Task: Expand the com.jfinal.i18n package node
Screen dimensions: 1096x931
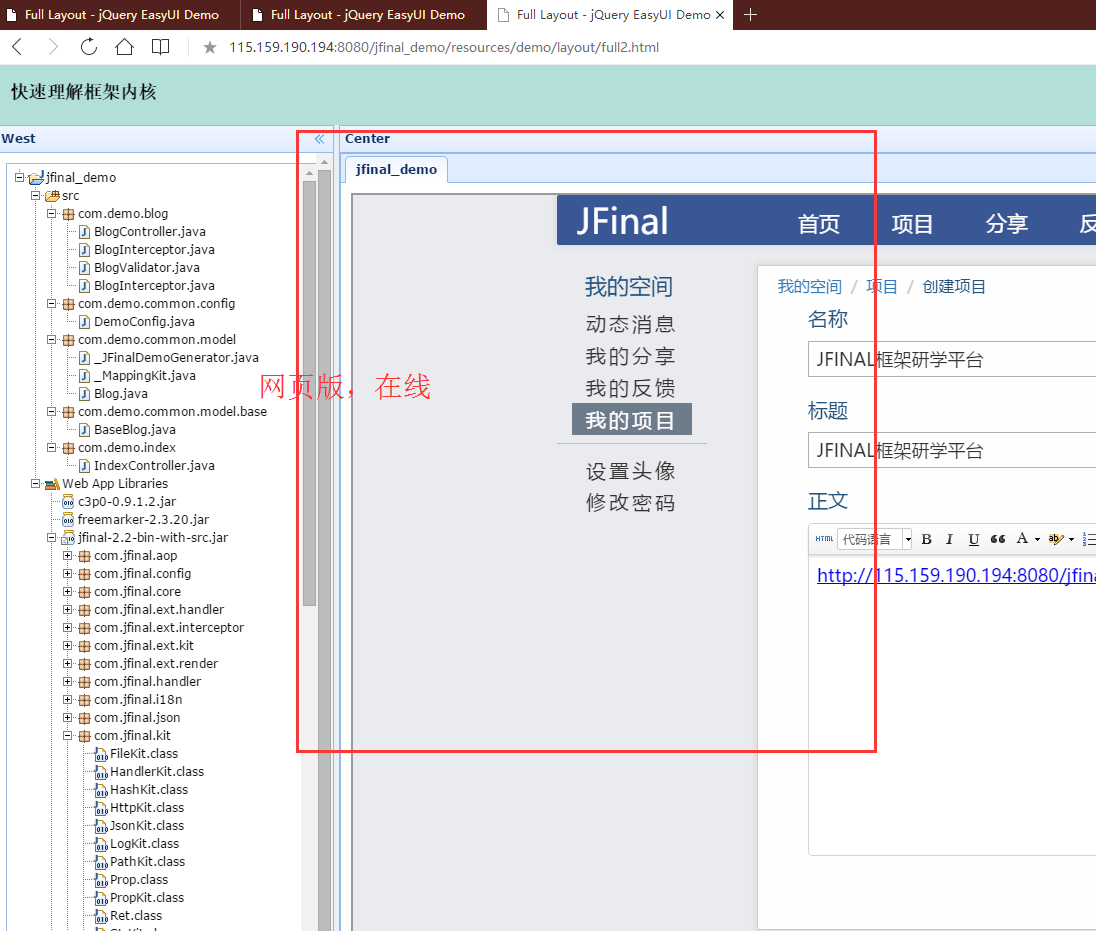Action: coord(68,700)
